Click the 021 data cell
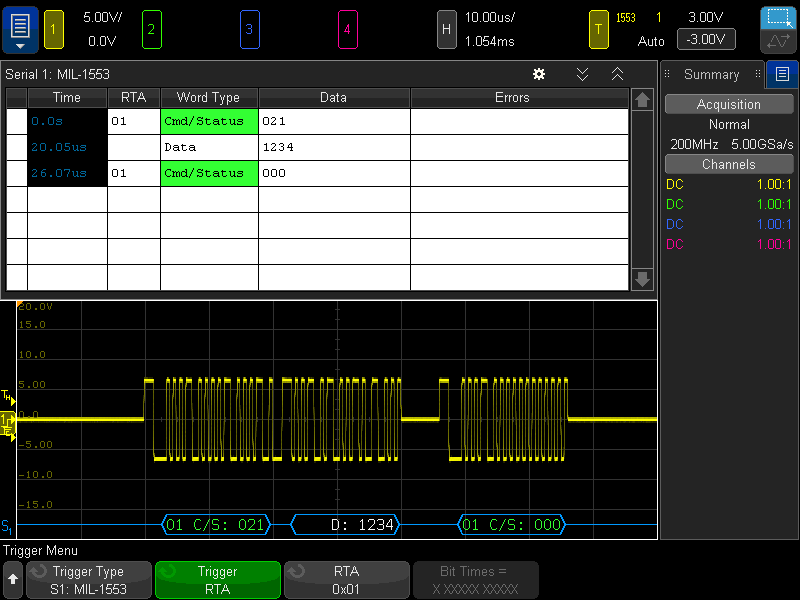Viewport: 800px width, 600px height. [334, 121]
